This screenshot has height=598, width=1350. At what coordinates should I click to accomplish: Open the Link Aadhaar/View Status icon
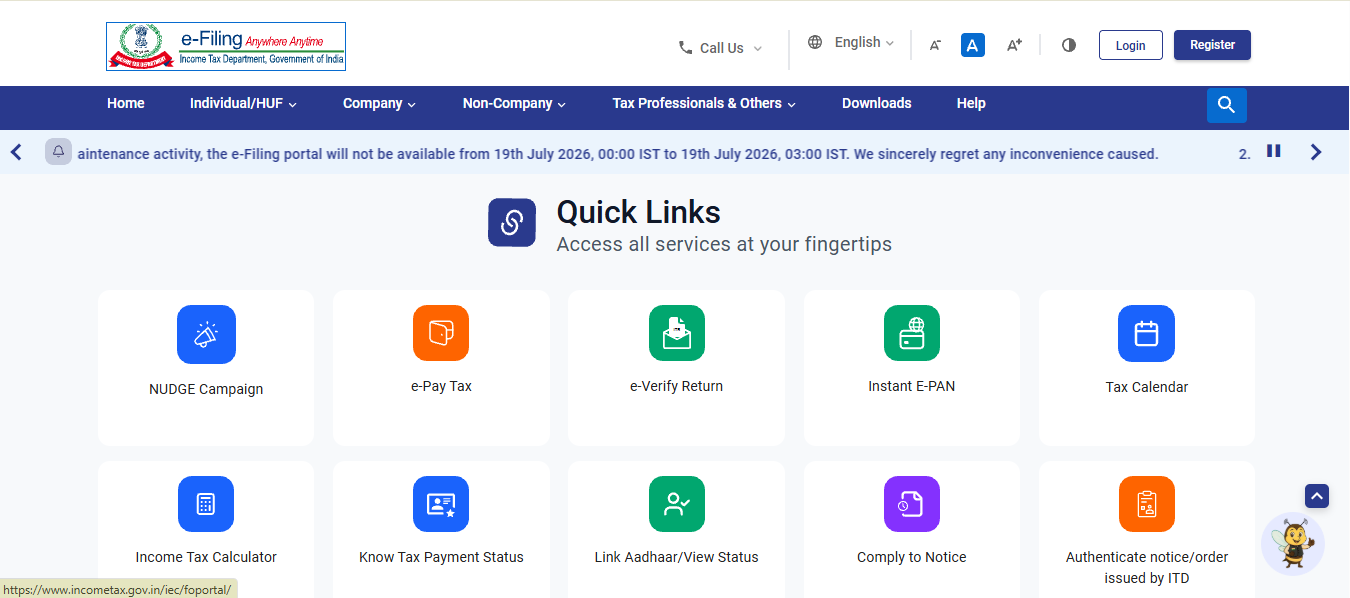[677, 504]
